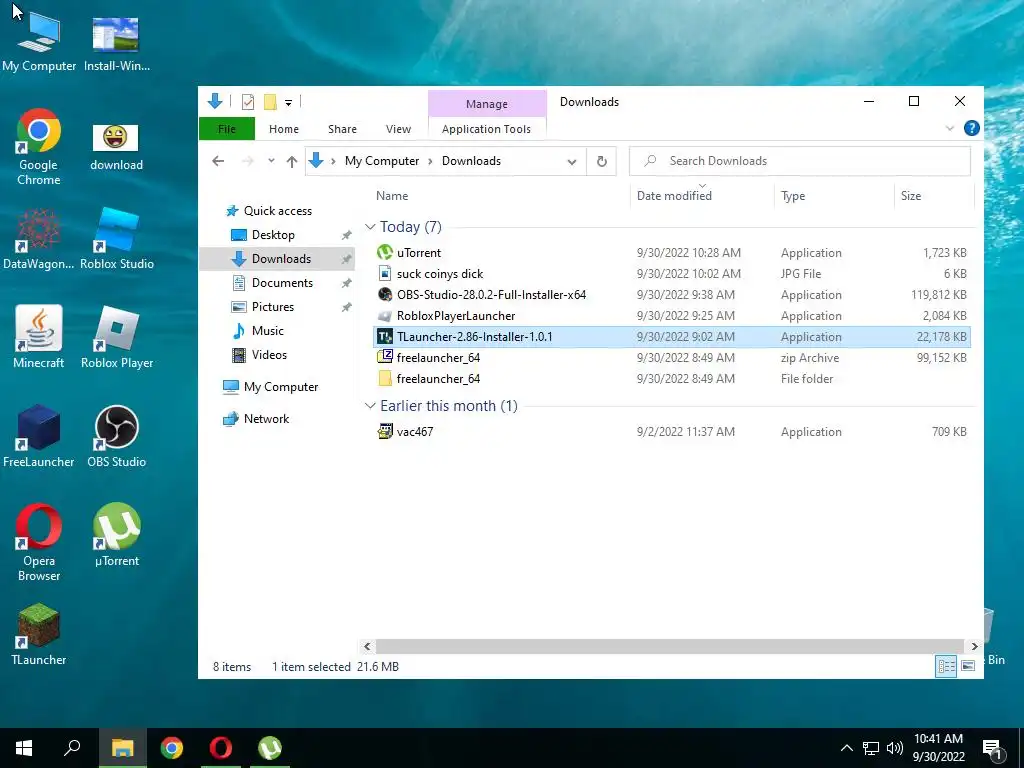The image size is (1024, 768).
Task: Select the Opera Browser desktop shortcut
Action: point(39,542)
